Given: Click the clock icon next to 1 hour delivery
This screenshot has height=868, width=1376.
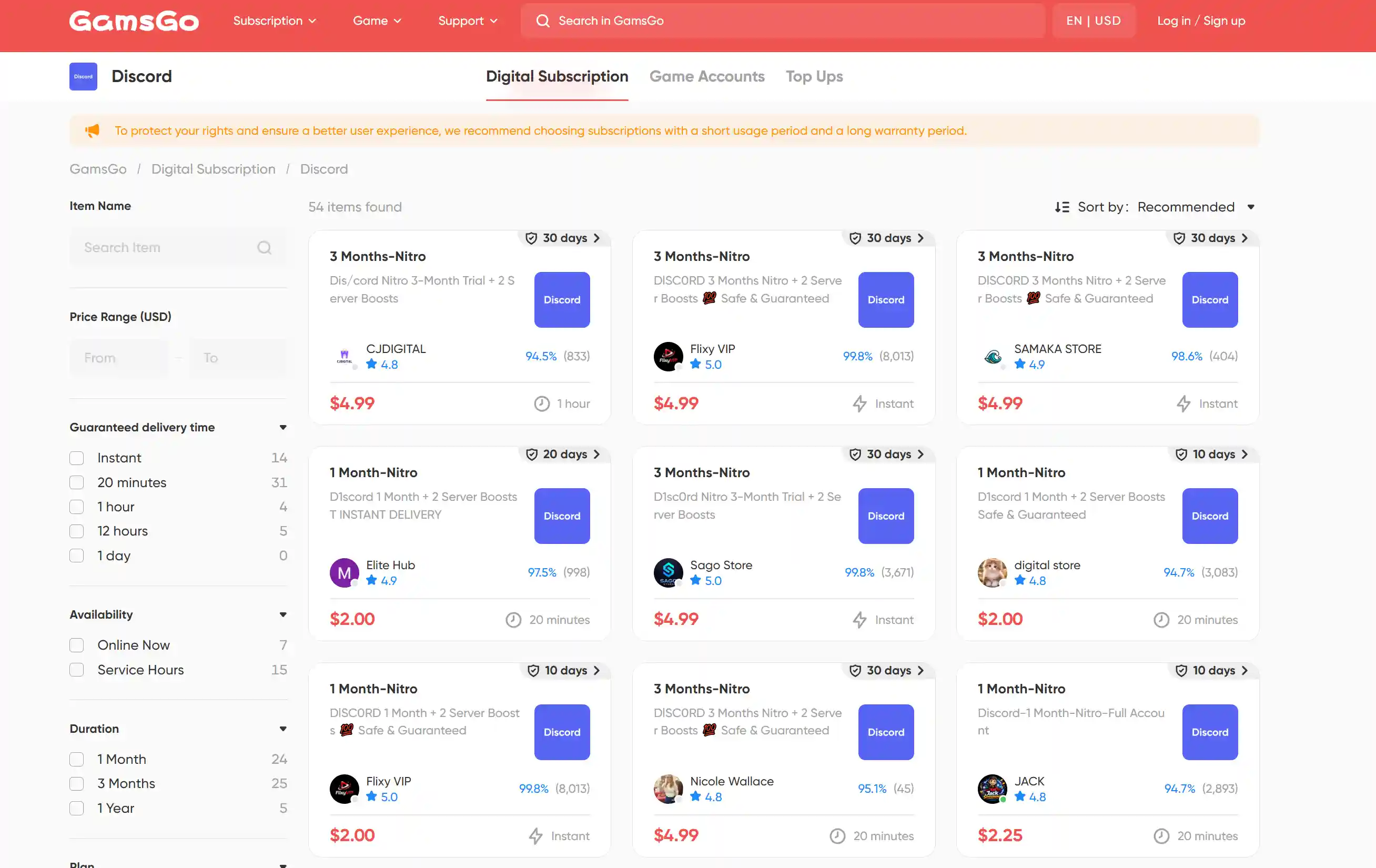Looking at the screenshot, I should tap(541, 404).
